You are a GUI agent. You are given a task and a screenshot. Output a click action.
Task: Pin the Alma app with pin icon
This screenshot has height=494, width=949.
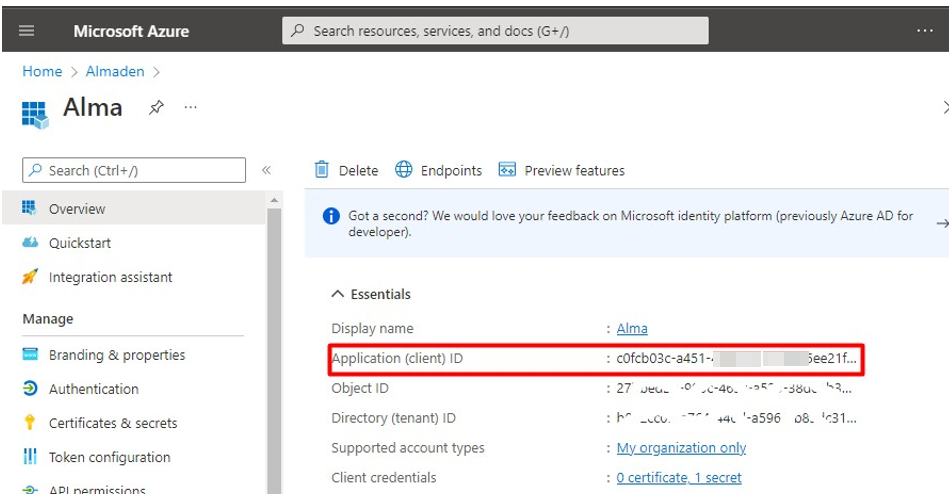pos(156,108)
